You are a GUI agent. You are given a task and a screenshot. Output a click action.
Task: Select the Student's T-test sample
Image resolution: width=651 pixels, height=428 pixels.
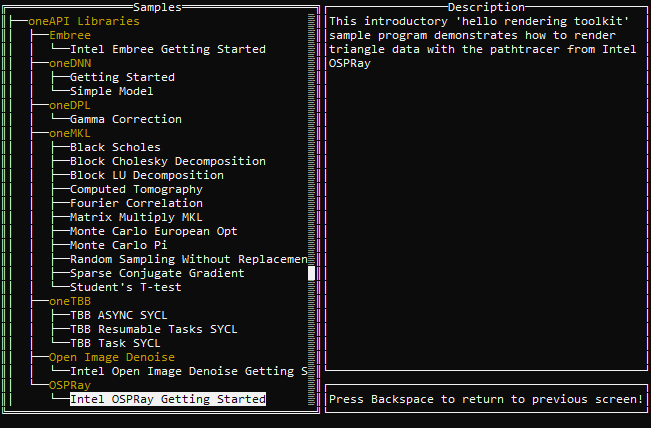[x=125, y=287]
